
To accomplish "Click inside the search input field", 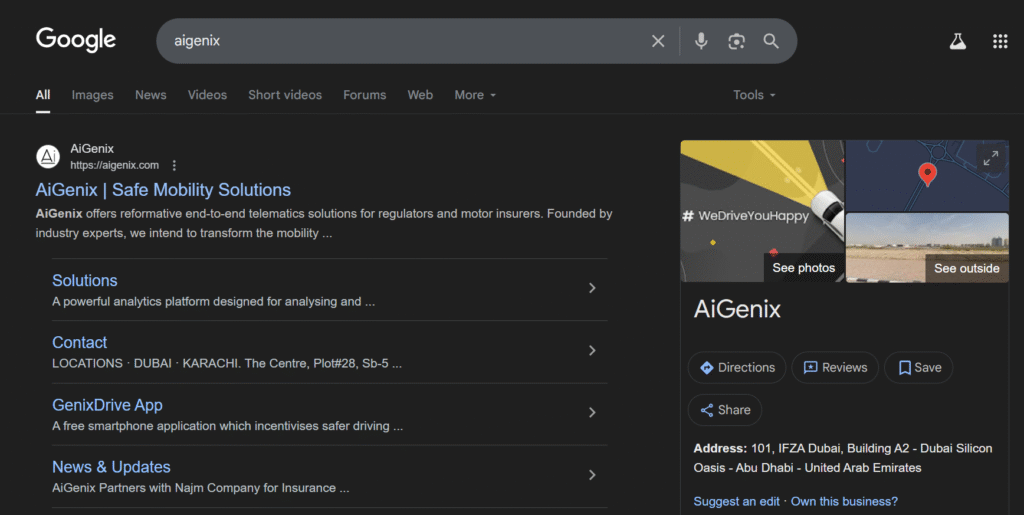I will pyautogui.click(x=400, y=41).
